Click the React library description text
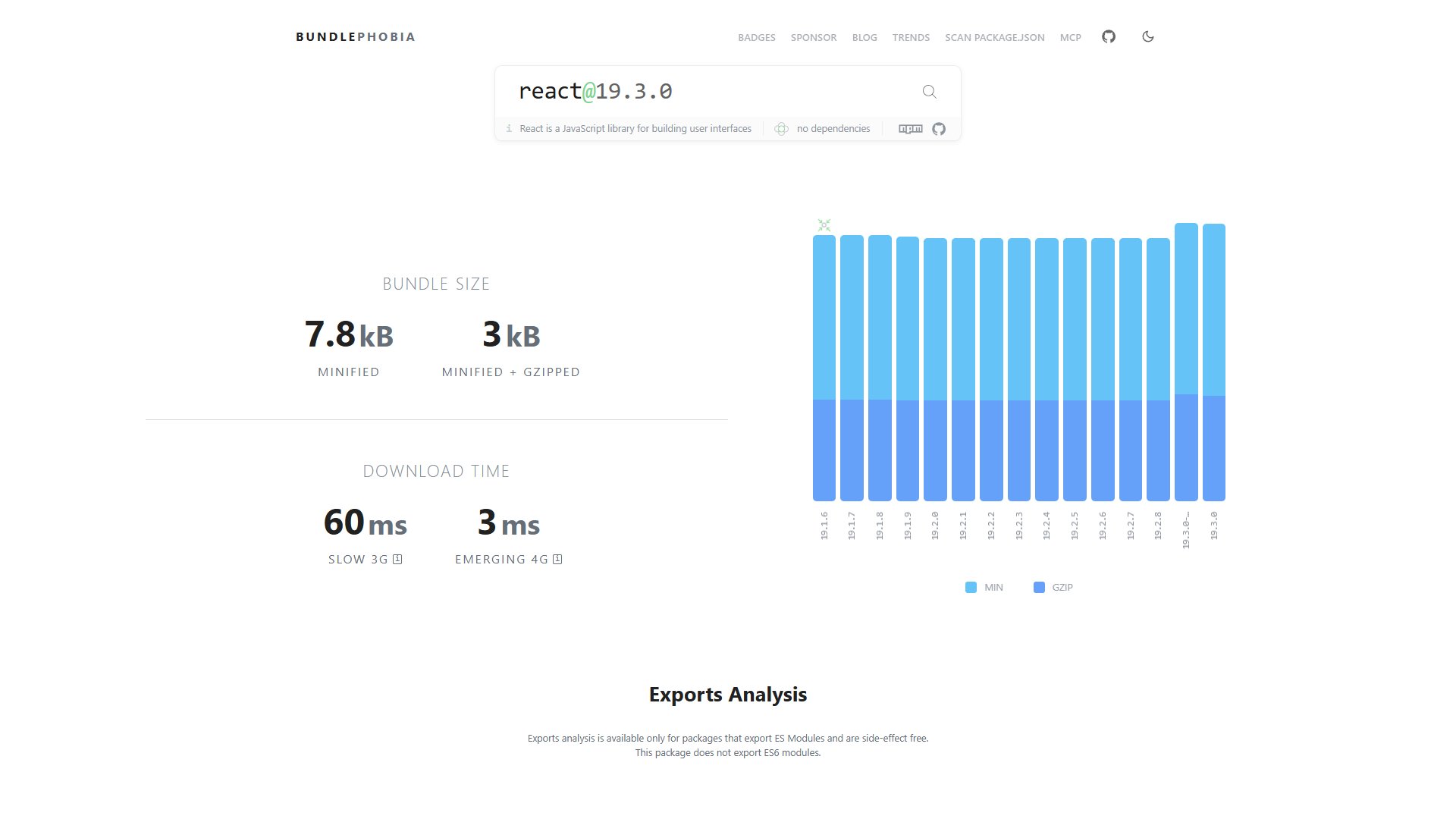Image resolution: width=1456 pixels, height=819 pixels. (x=635, y=129)
